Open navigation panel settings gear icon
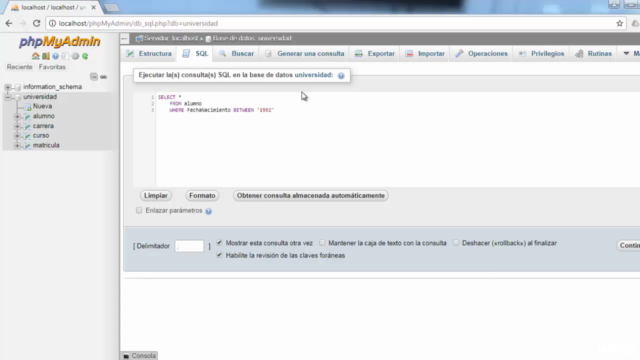This screenshot has height=360, width=640. click(x=75, y=56)
